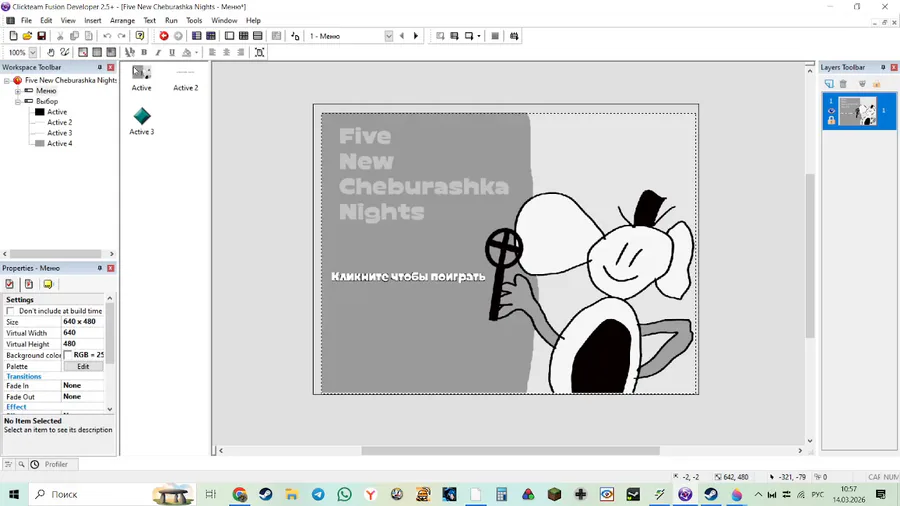Pin the Properties panel

tap(99, 268)
